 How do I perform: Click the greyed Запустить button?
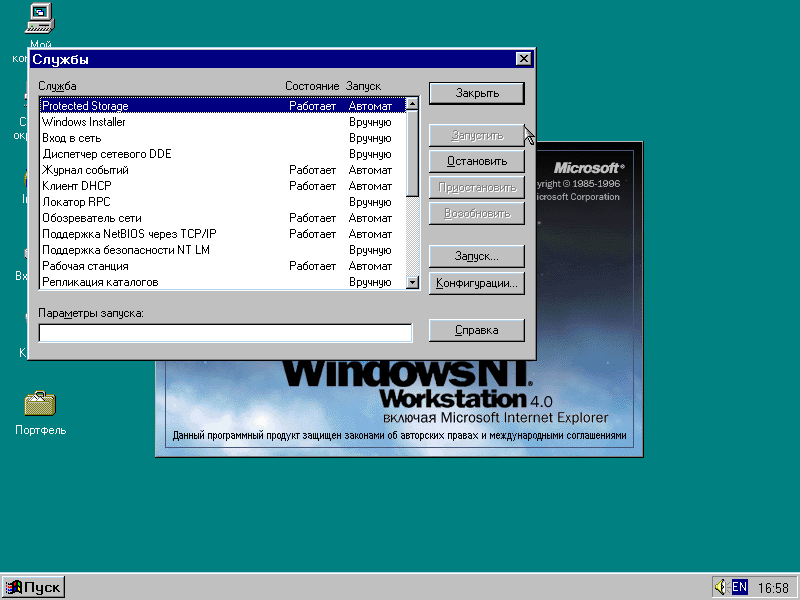(477, 136)
